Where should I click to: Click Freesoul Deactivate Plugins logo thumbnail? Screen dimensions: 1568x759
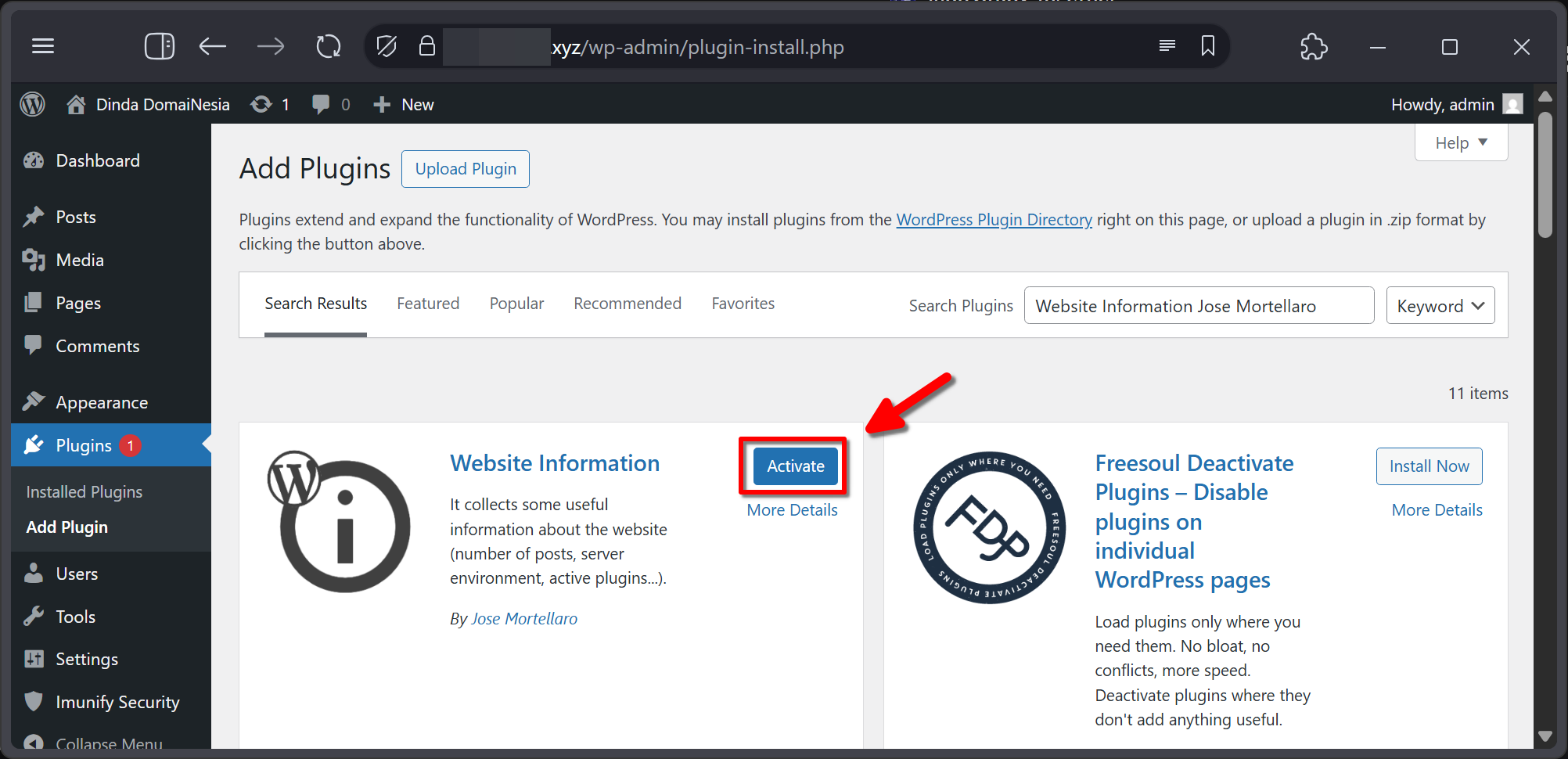[990, 527]
